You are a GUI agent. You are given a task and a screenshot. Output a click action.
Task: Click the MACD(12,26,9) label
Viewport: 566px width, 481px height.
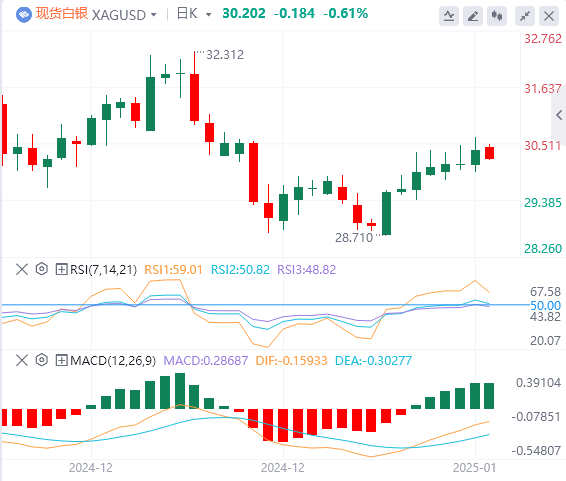(113, 360)
